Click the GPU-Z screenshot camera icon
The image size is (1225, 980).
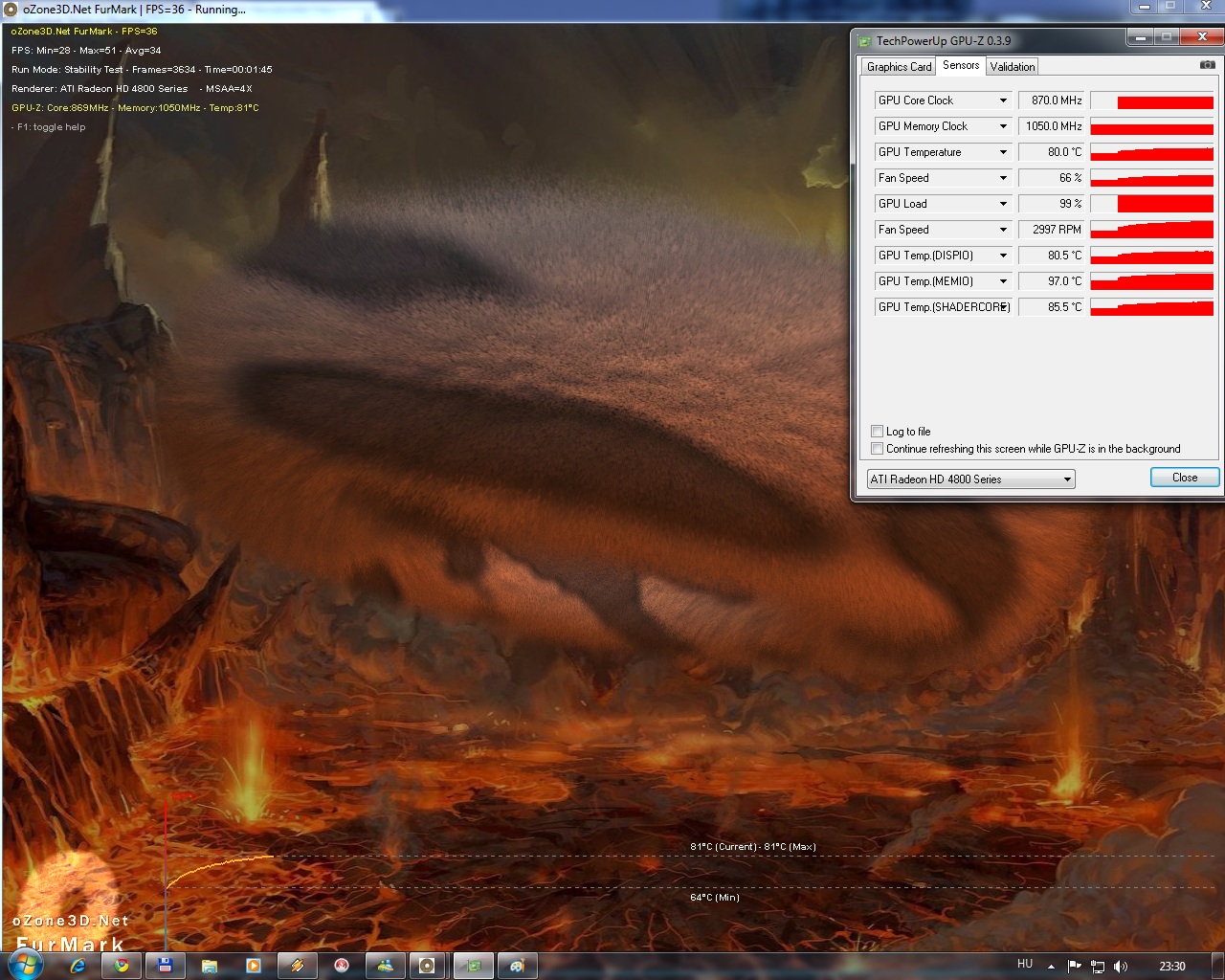click(x=1208, y=65)
